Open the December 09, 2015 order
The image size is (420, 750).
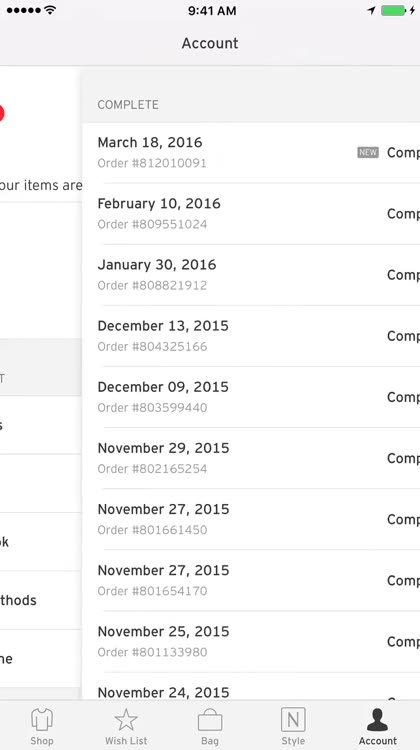coord(251,397)
